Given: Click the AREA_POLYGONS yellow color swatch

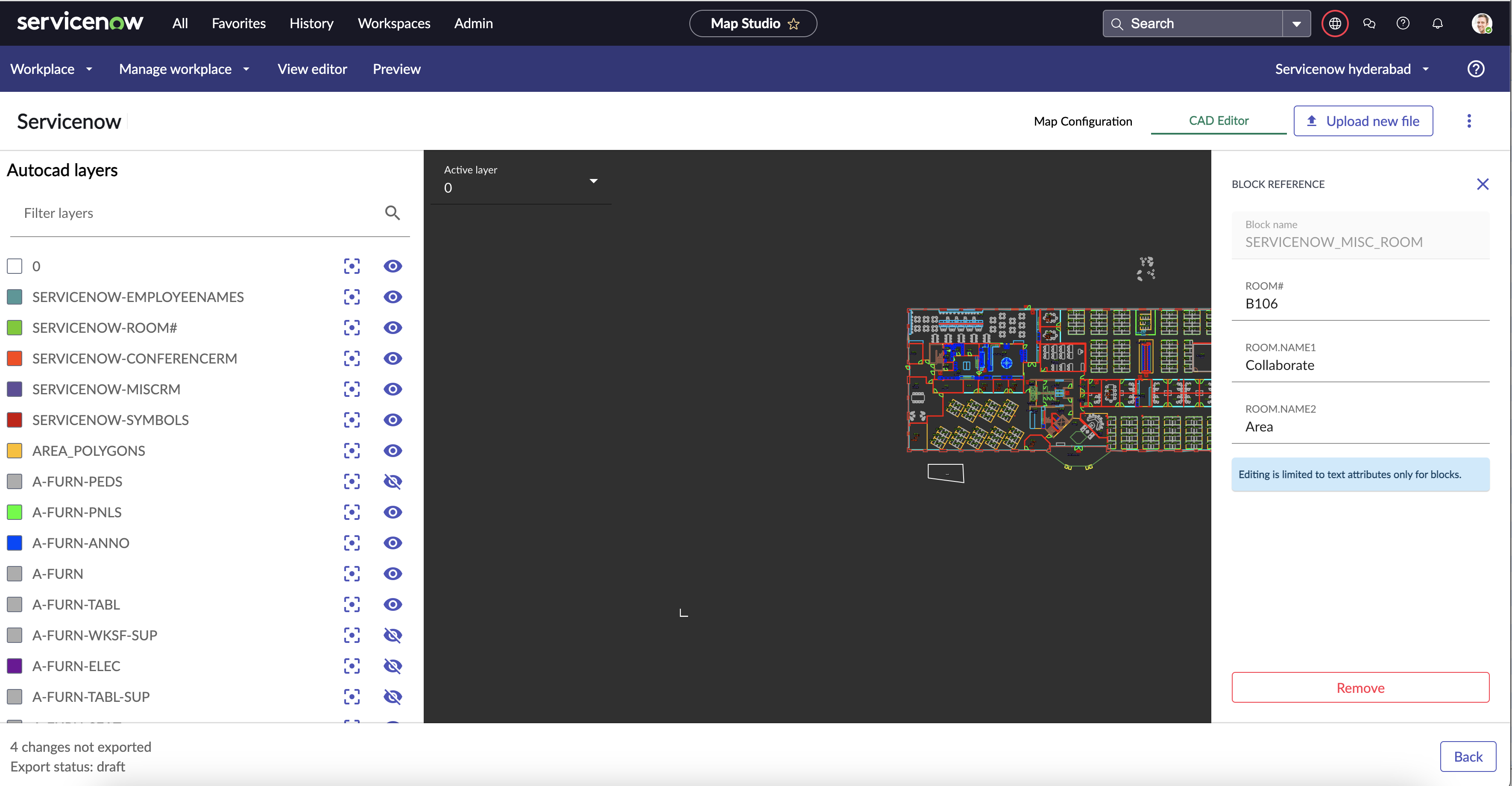Looking at the screenshot, I should click(x=15, y=451).
